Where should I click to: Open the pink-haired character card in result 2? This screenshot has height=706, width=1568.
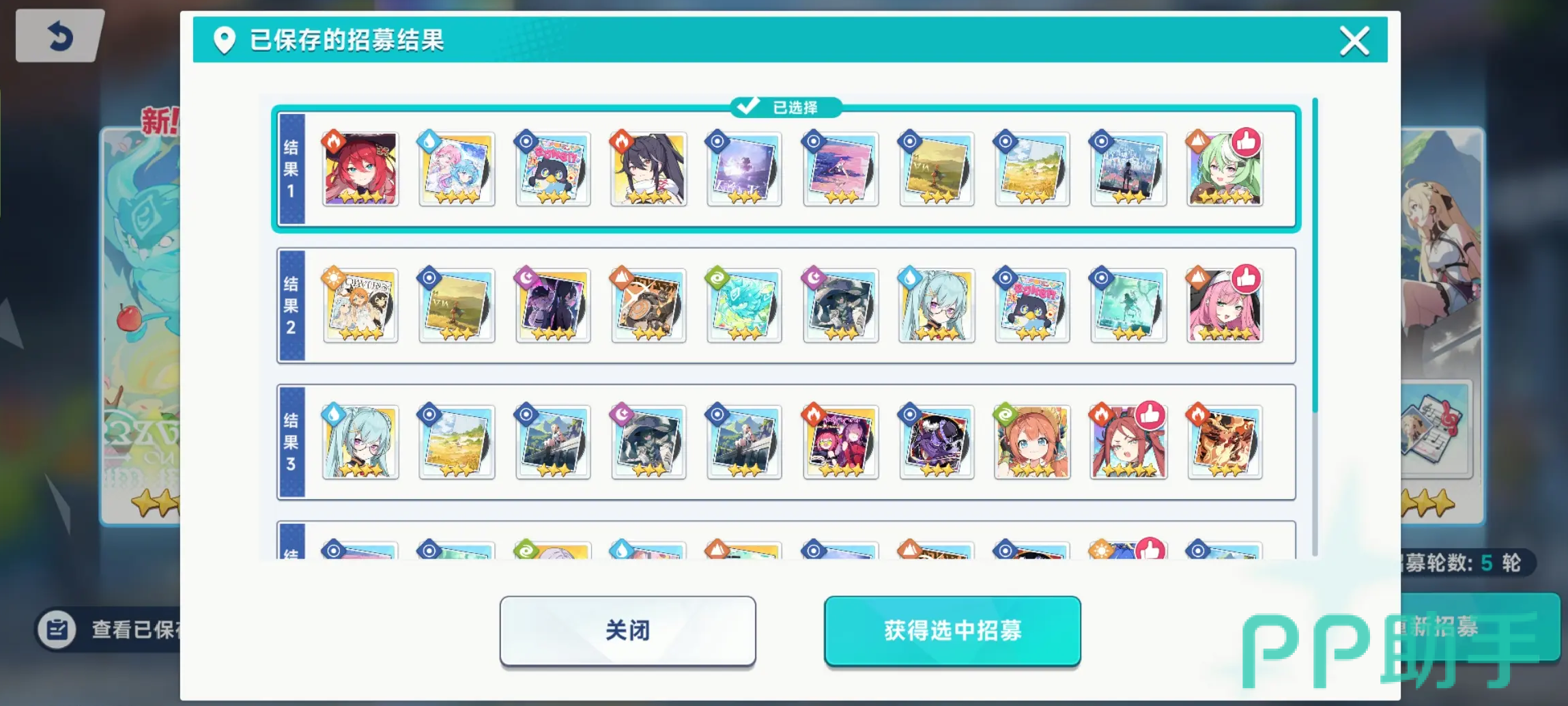pos(1225,305)
